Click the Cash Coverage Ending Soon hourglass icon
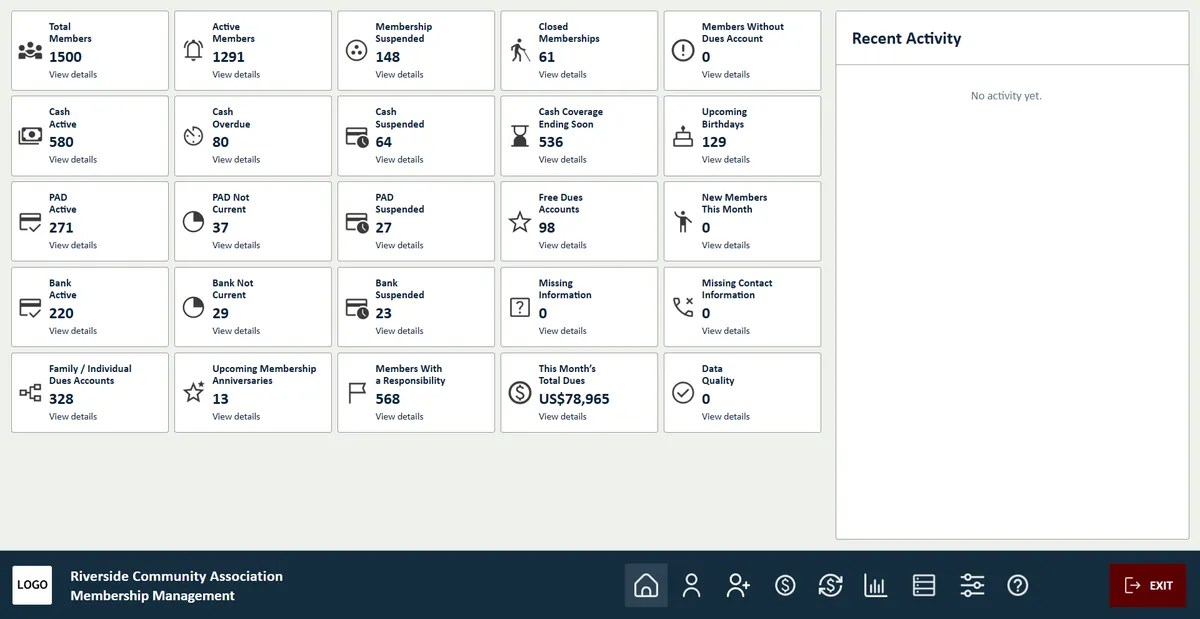The height and width of the screenshot is (619, 1200). [519, 137]
